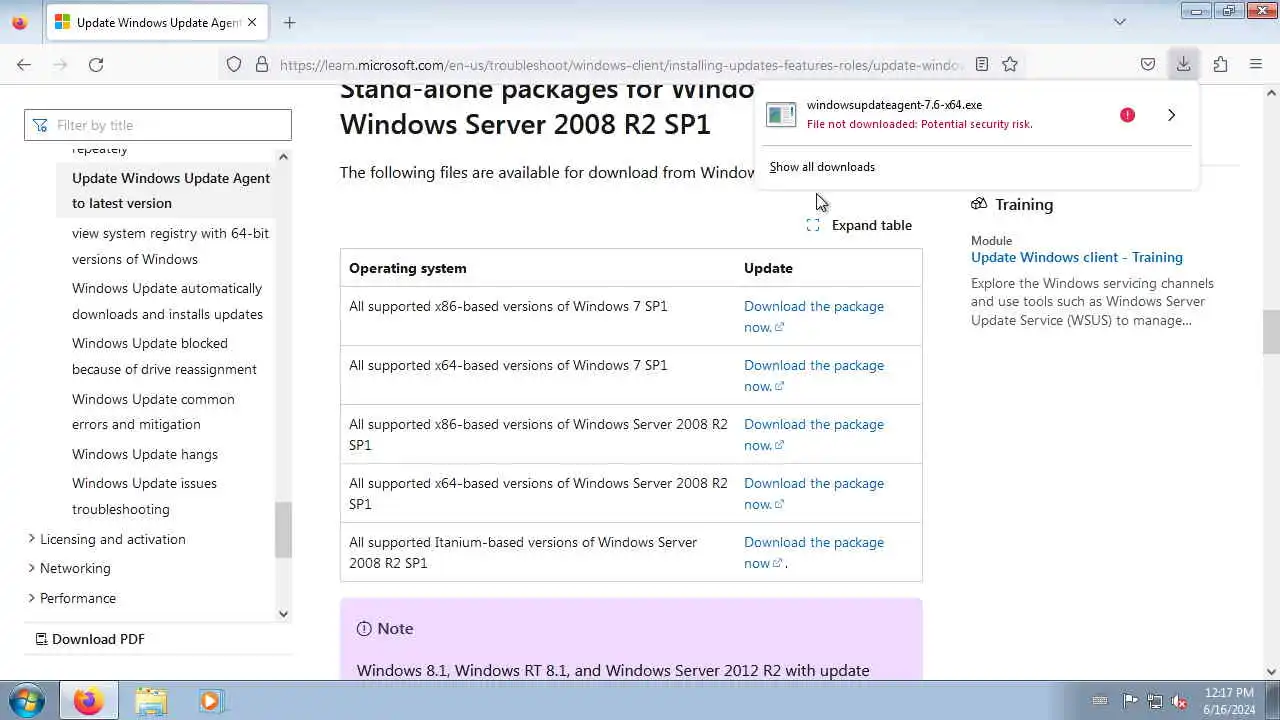The height and width of the screenshot is (720, 1280).
Task: Click the Training heading icon
Action: (x=979, y=204)
